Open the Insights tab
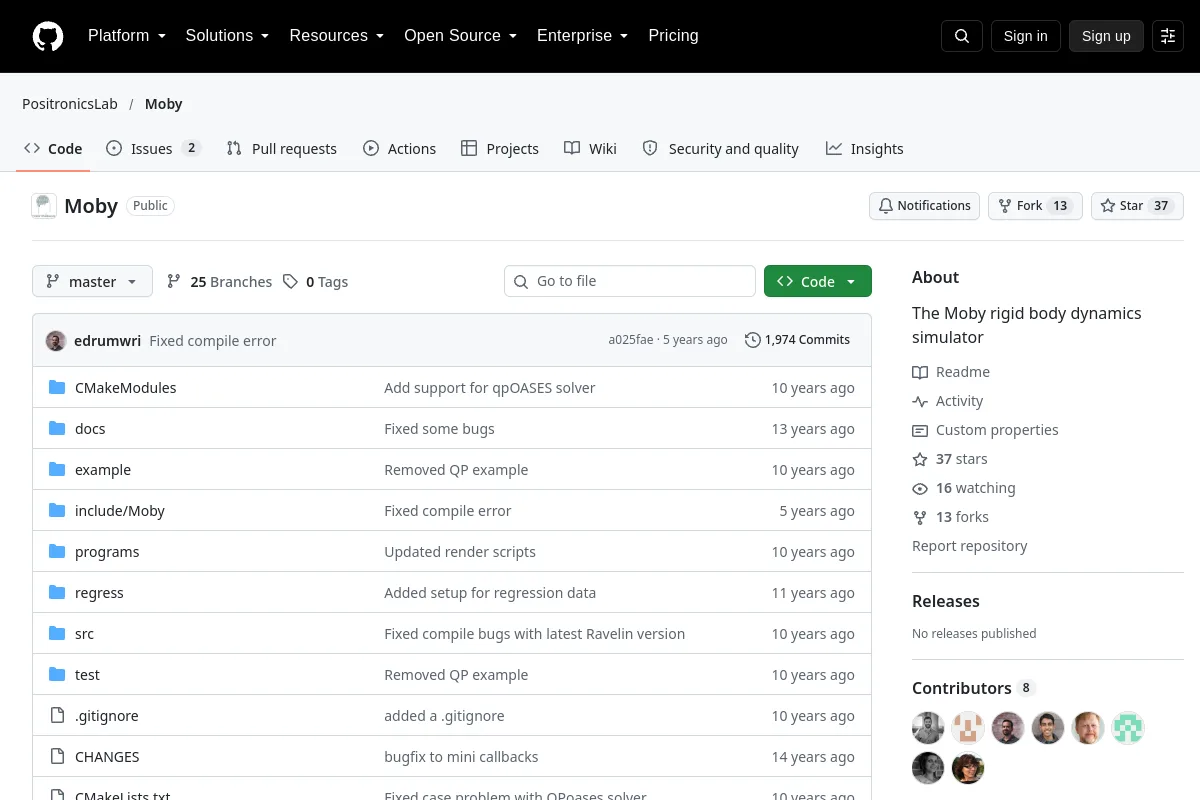This screenshot has width=1200, height=800. click(x=865, y=148)
